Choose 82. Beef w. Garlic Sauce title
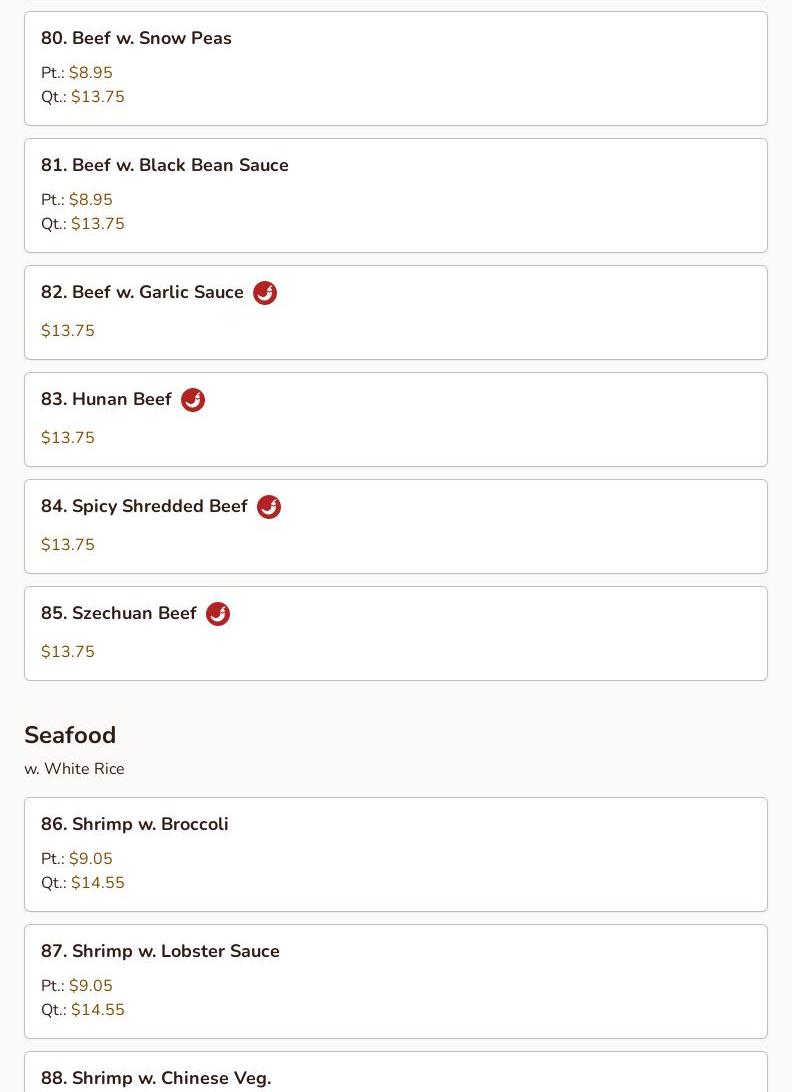 point(142,292)
